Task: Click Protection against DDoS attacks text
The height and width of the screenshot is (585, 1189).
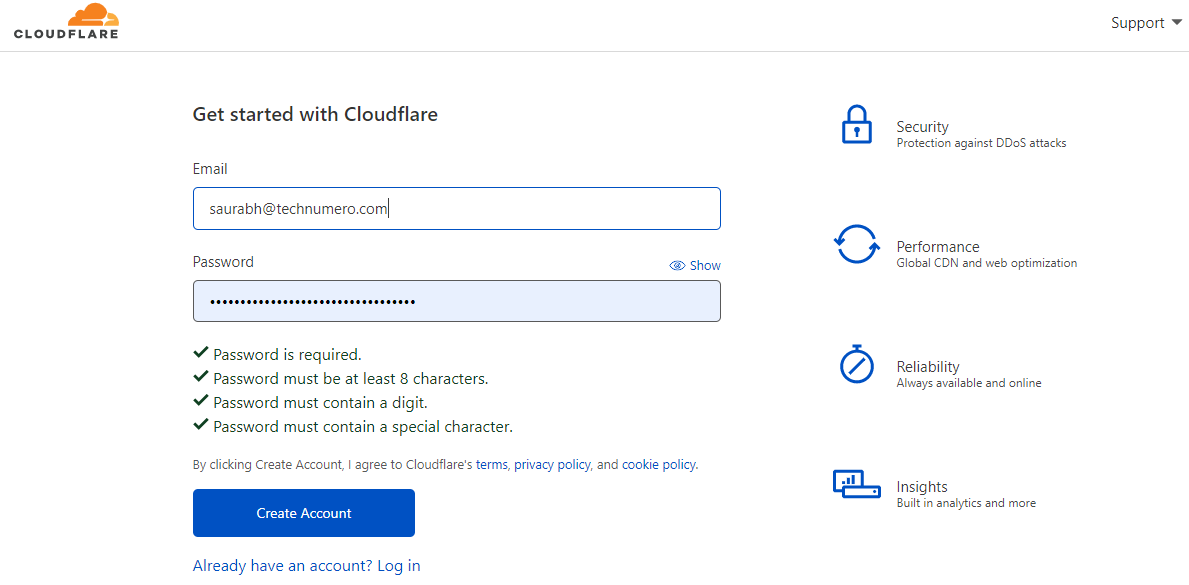Action: (x=981, y=143)
